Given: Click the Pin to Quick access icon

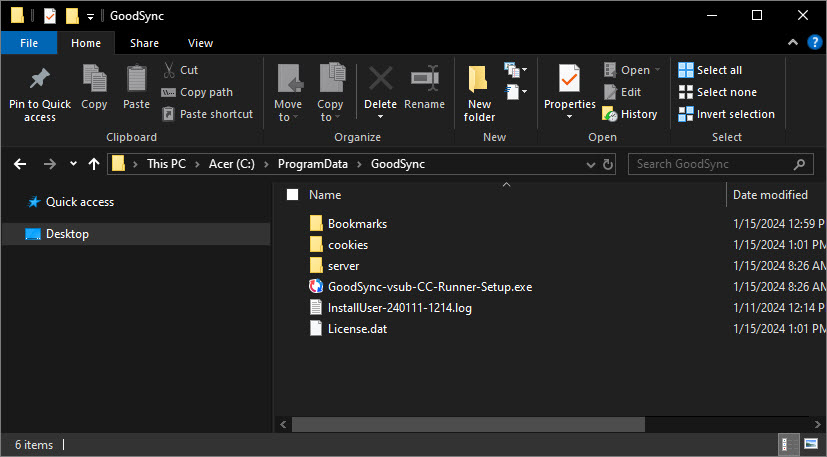Looking at the screenshot, I should [x=40, y=79].
